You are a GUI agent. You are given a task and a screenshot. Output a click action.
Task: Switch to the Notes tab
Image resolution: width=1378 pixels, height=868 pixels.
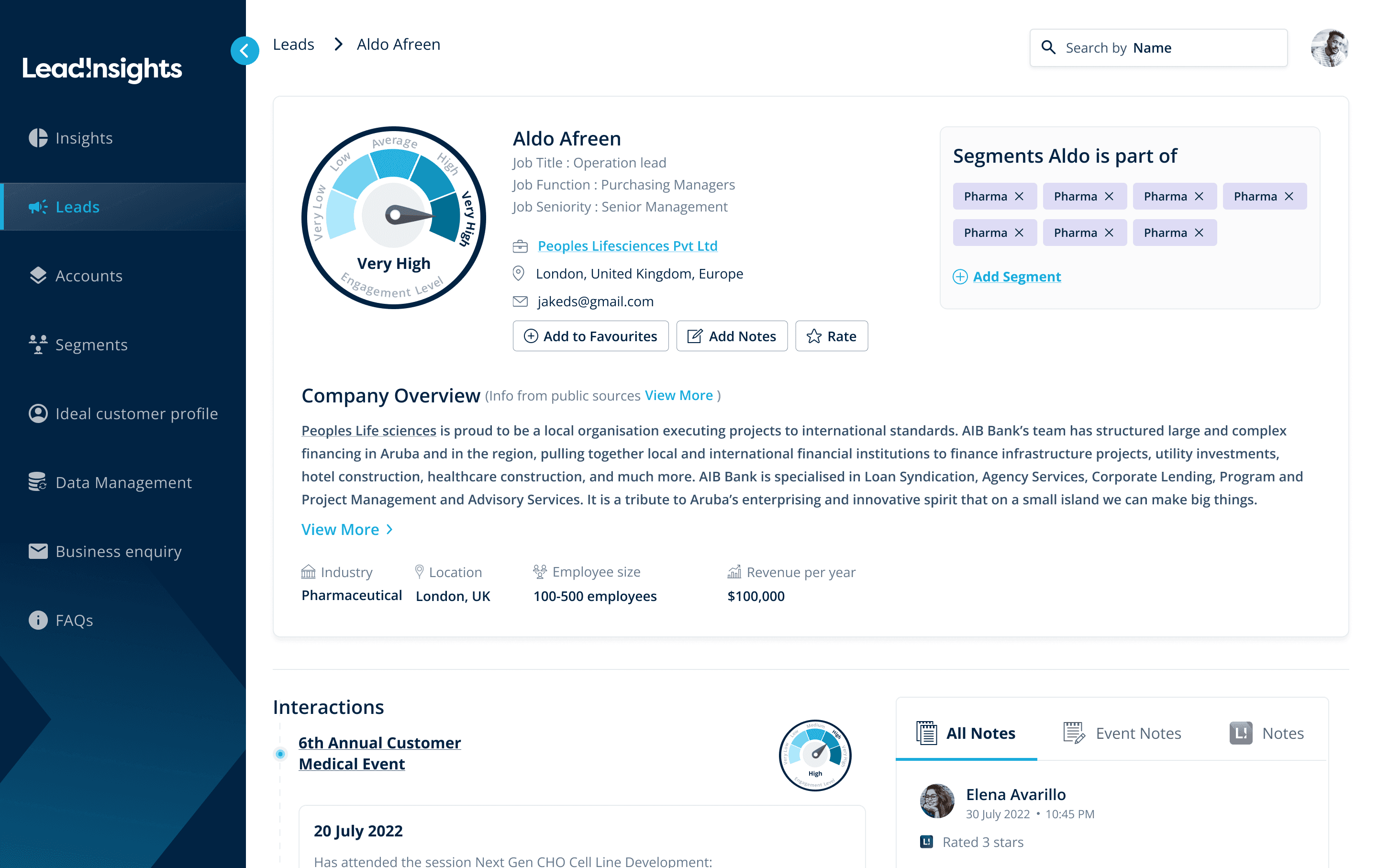click(x=1267, y=733)
